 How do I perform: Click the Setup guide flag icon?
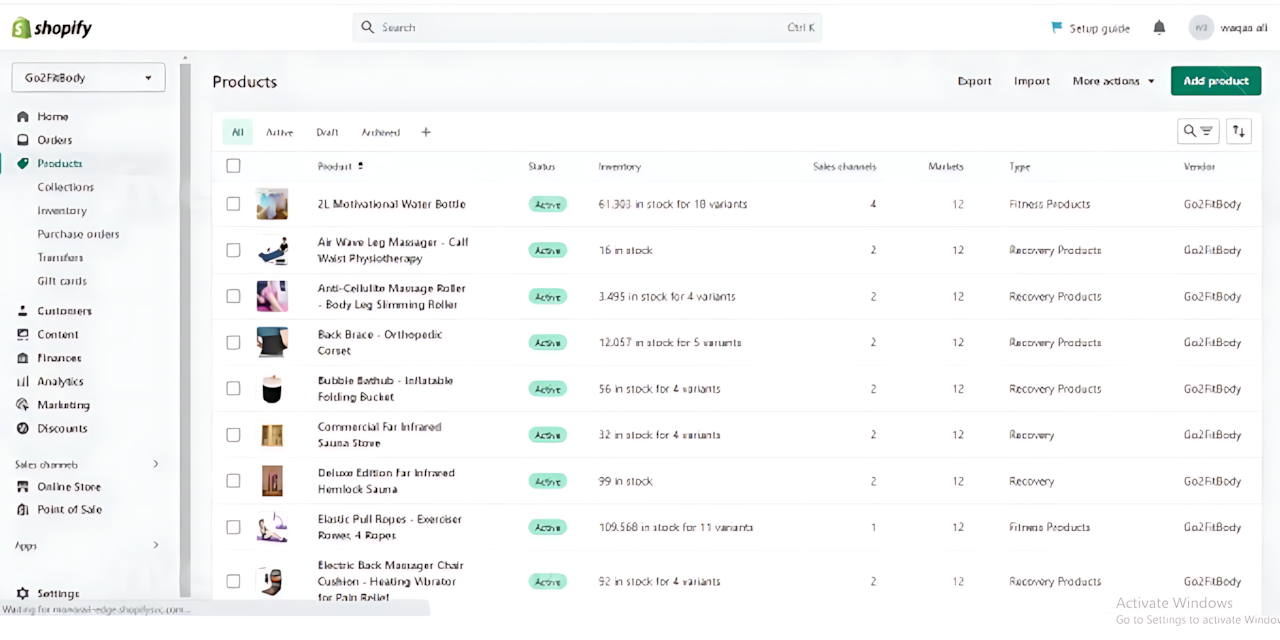1056,27
